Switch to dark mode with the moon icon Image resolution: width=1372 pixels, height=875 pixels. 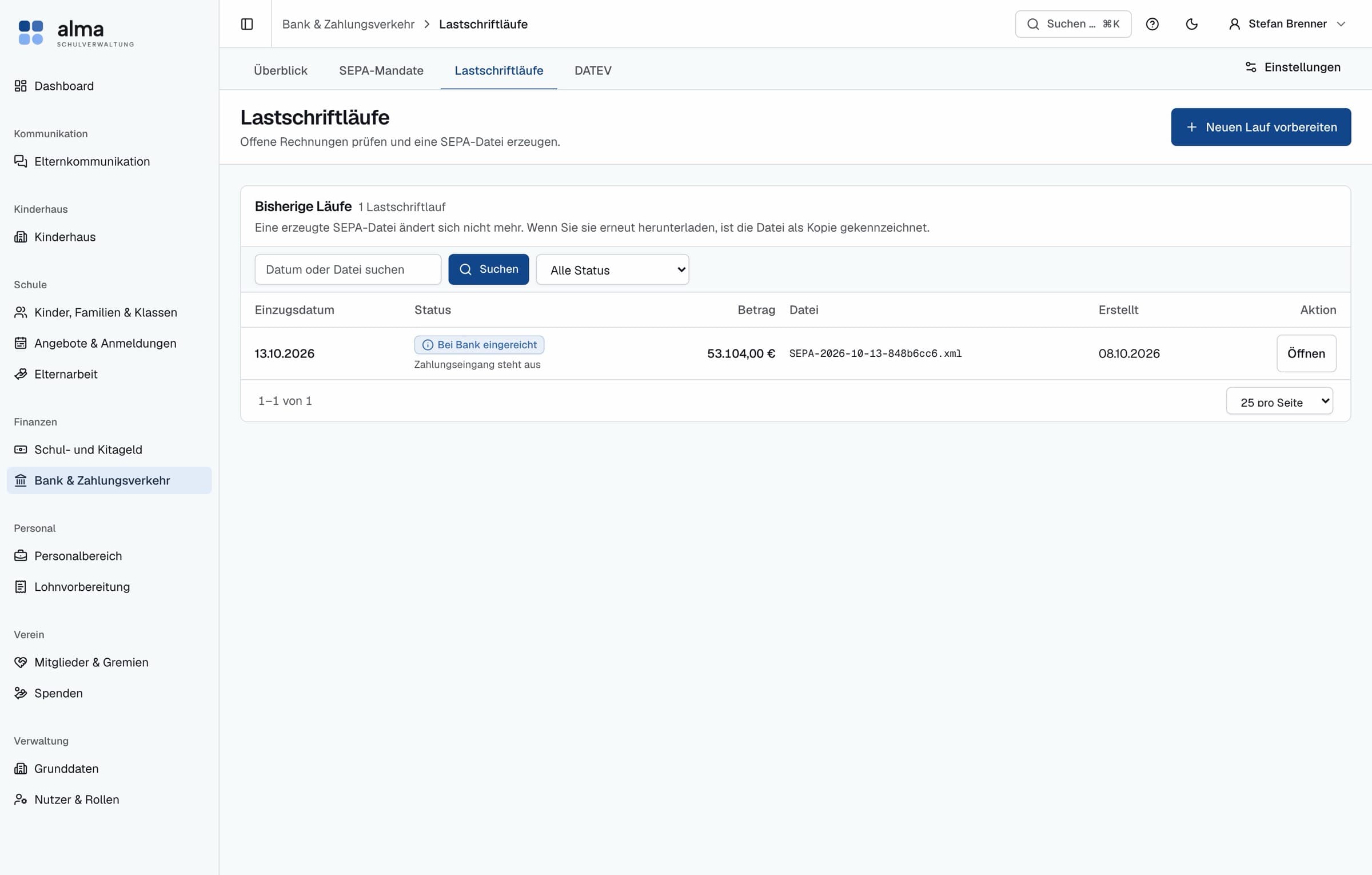pyautogui.click(x=1191, y=24)
